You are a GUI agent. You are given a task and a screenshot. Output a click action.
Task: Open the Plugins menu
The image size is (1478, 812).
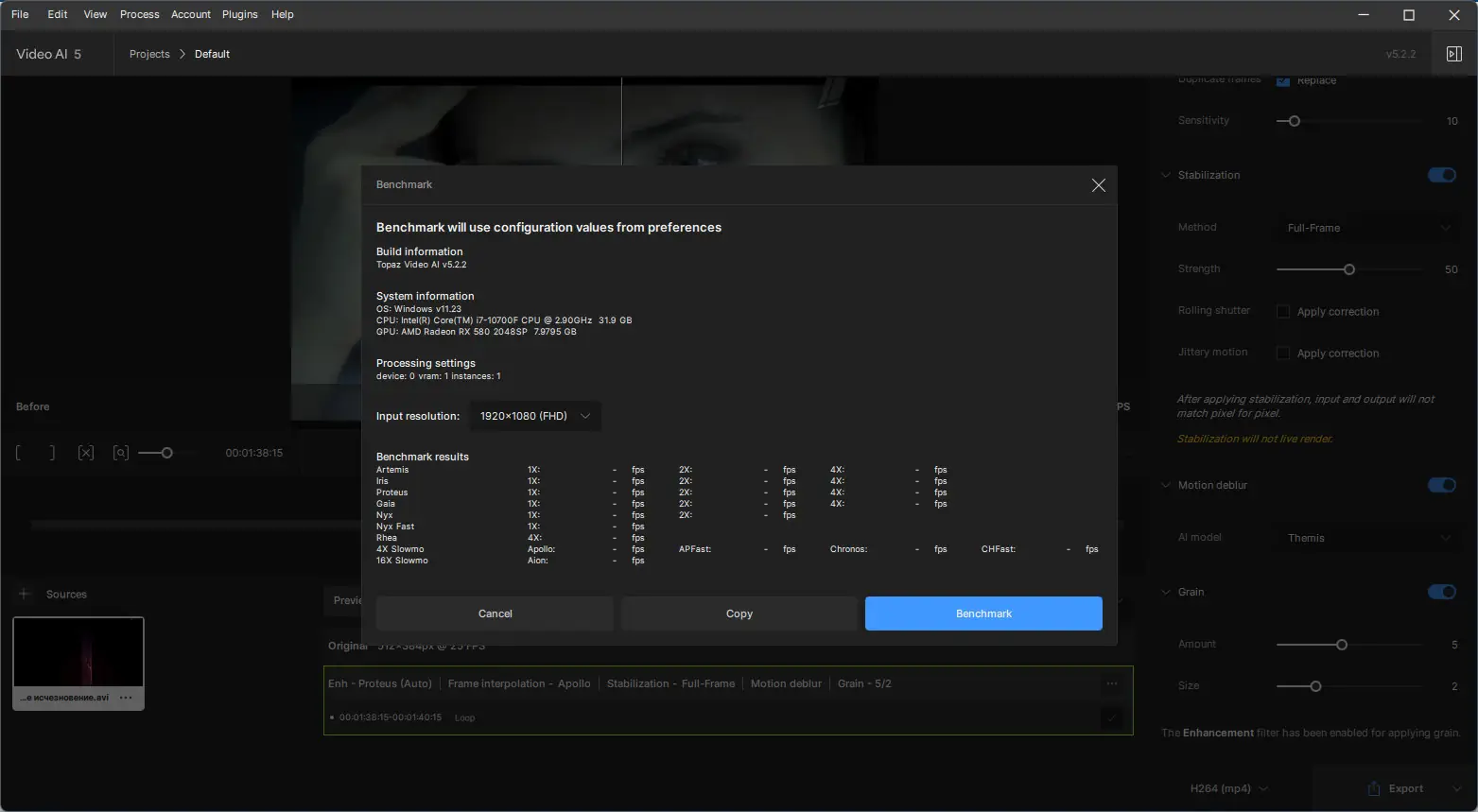pyautogui.click(x=239, y=14)
